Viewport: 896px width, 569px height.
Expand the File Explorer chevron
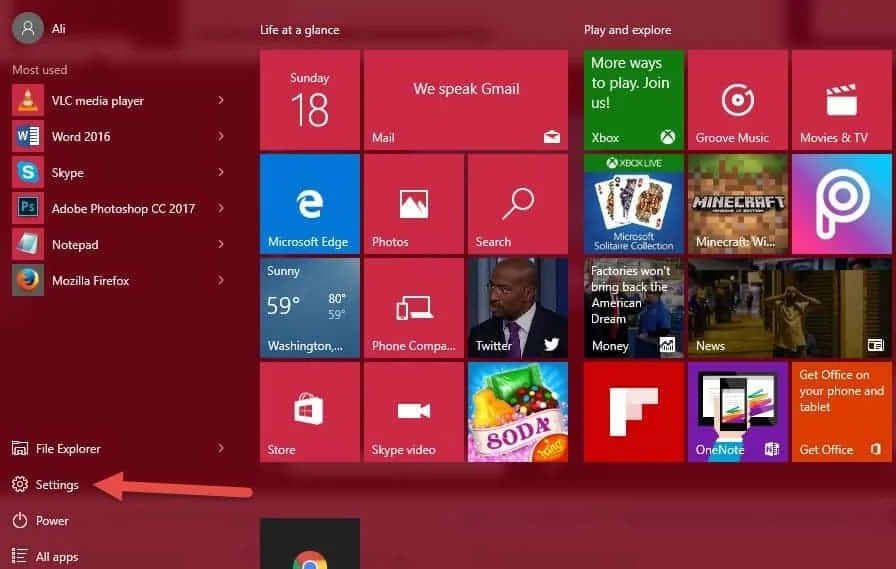click(x=221, y=448)
